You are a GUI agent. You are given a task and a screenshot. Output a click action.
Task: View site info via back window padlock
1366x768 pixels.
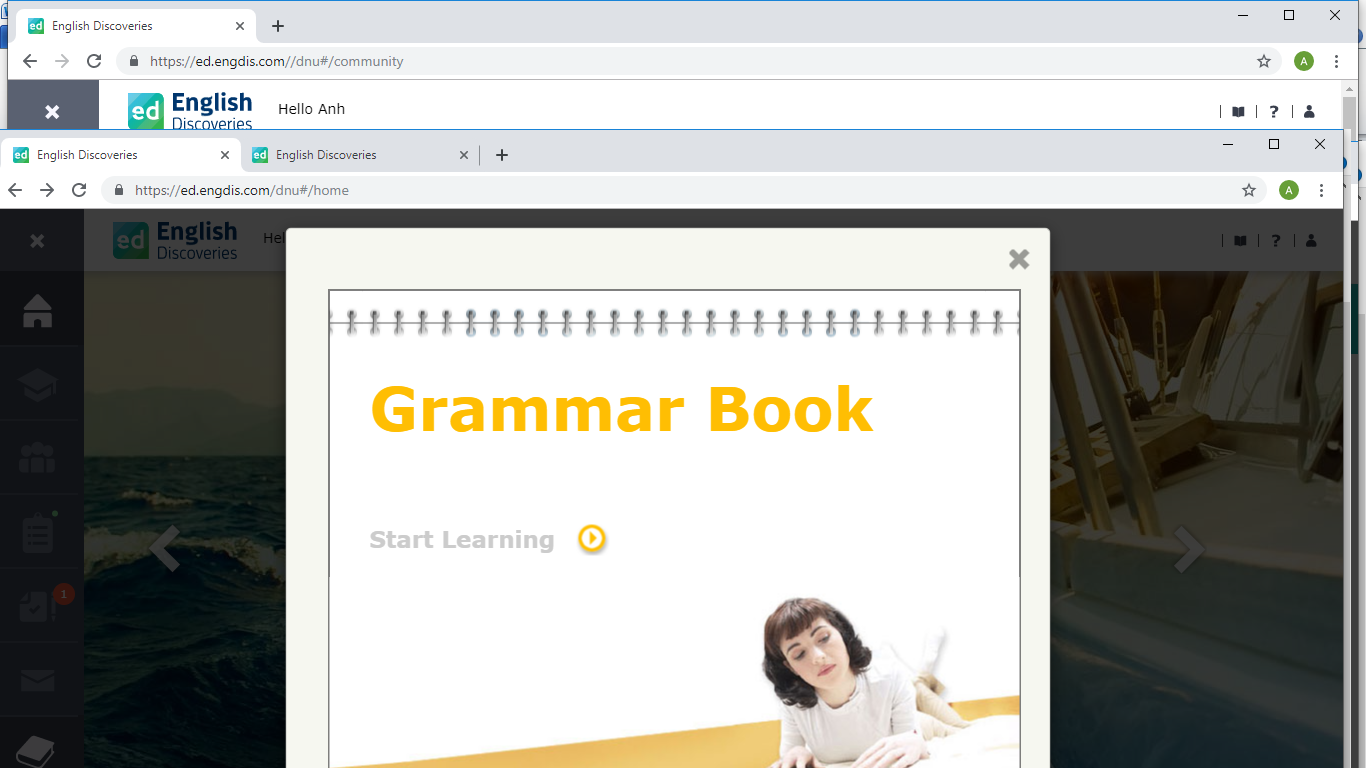[x=134, y=61]
